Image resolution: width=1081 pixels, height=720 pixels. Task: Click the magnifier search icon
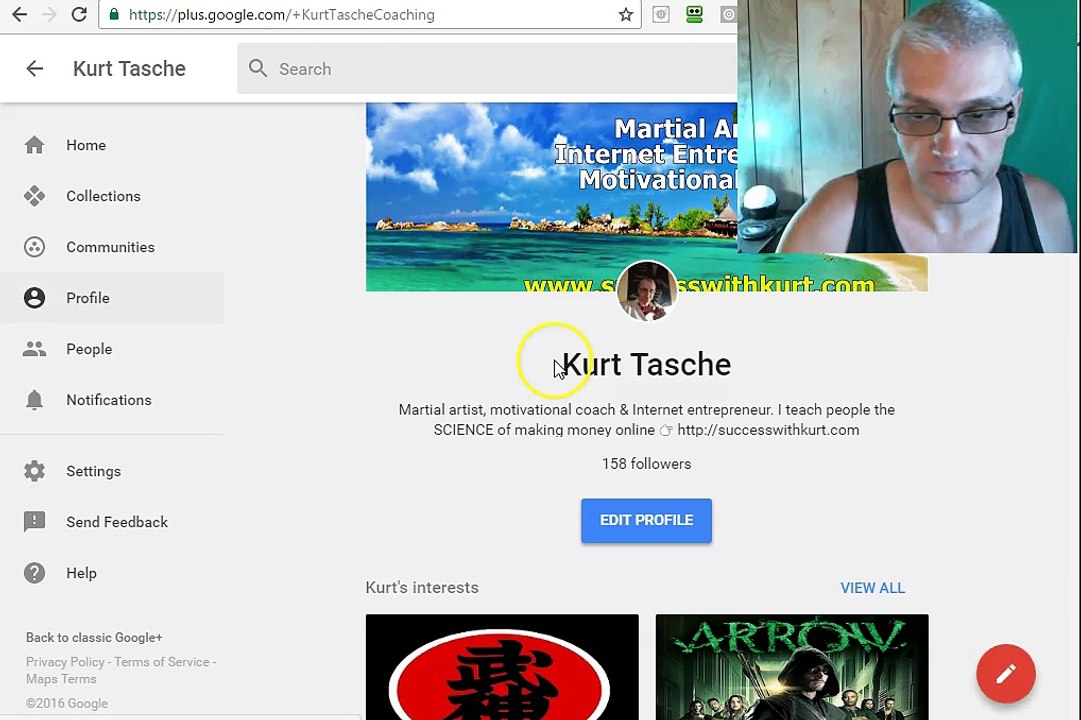coord(258,68)
